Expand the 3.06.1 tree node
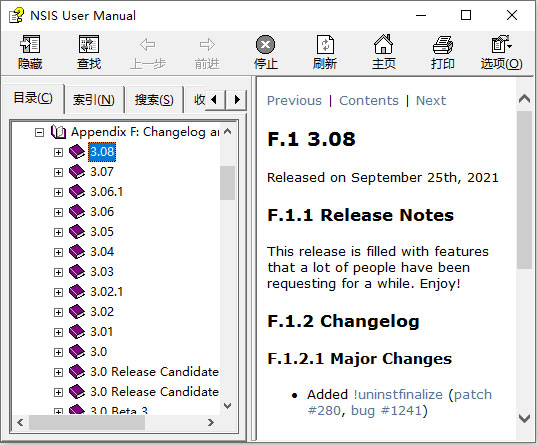 point(58,192)
